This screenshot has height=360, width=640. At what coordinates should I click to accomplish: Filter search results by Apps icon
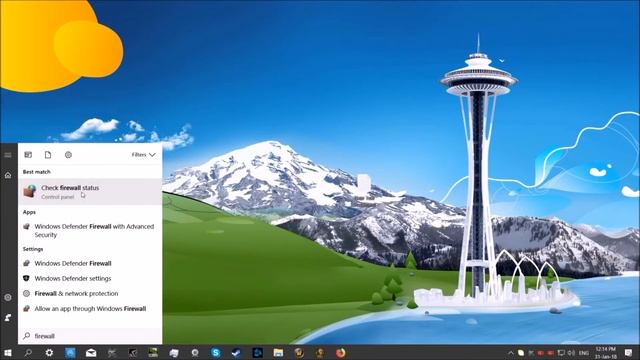[28, 155]
